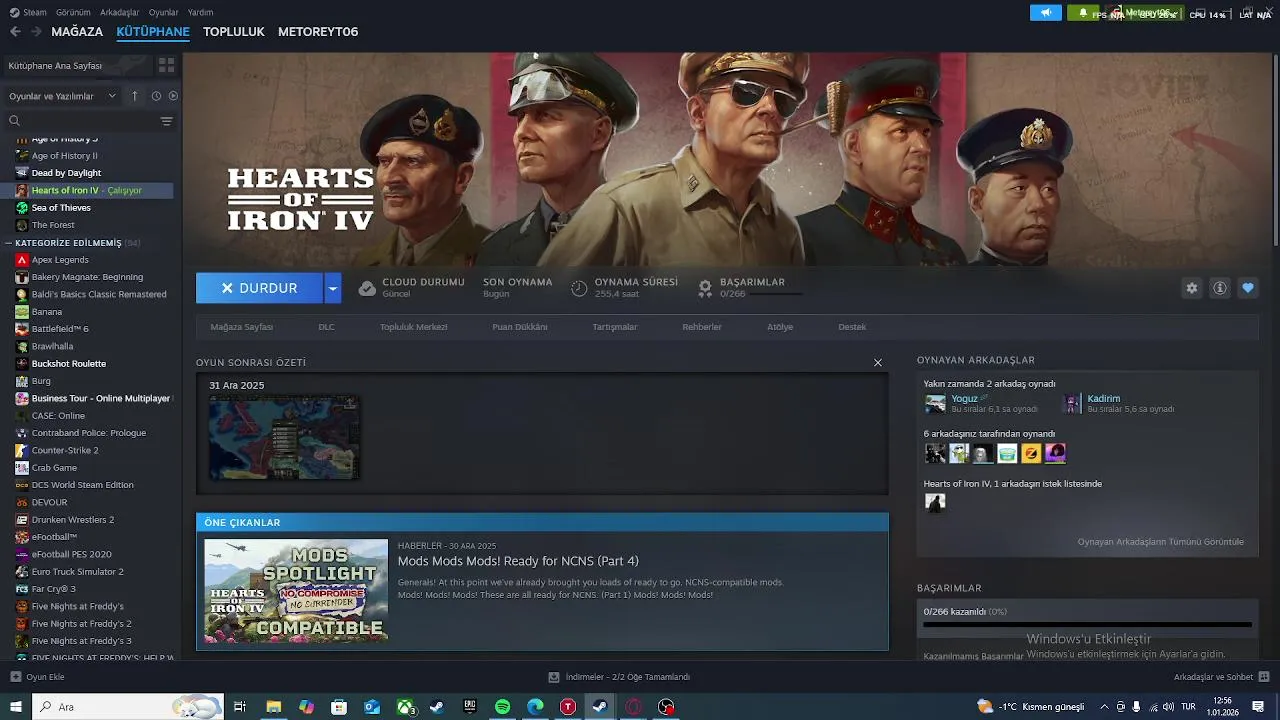Go to TOPLULUK tab

tap(233, 32)
